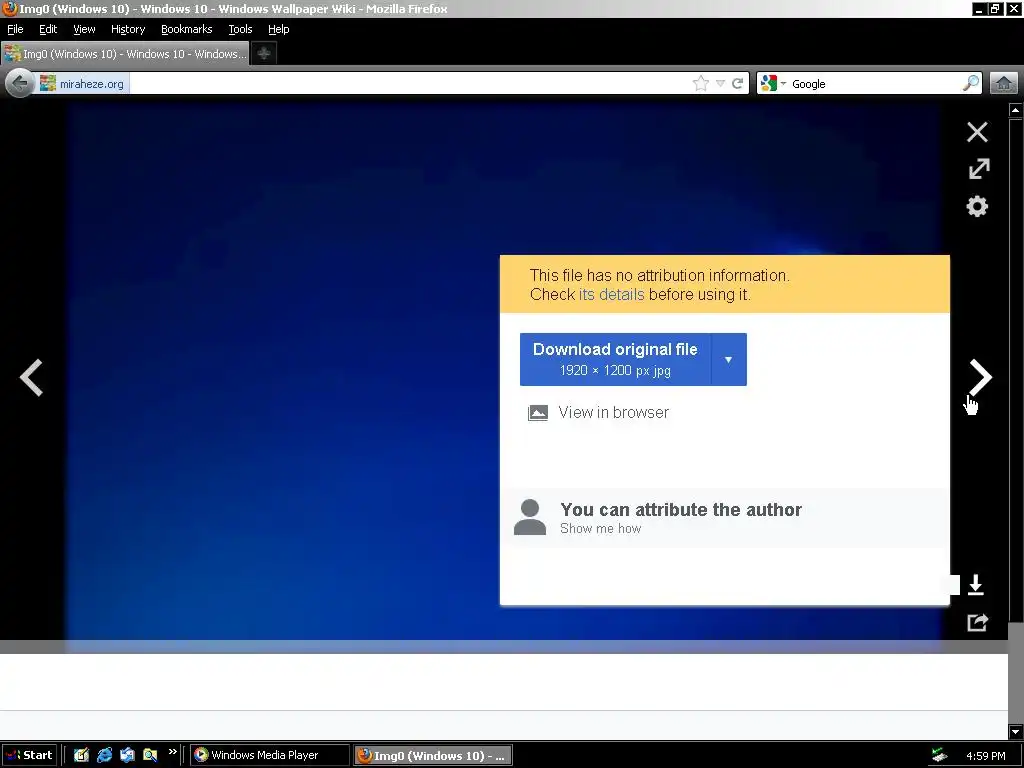Open the Edit menu
1024x768 pixels.
coord(48,29)
